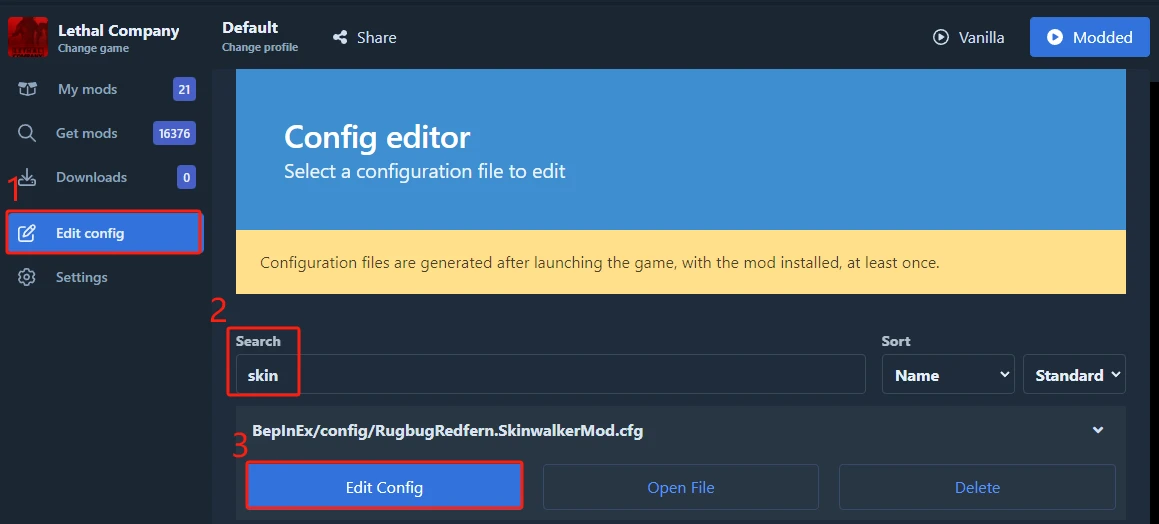The image size is (1159, 524).
Task: Click the Lethal Company game icon
Action: 27,37
